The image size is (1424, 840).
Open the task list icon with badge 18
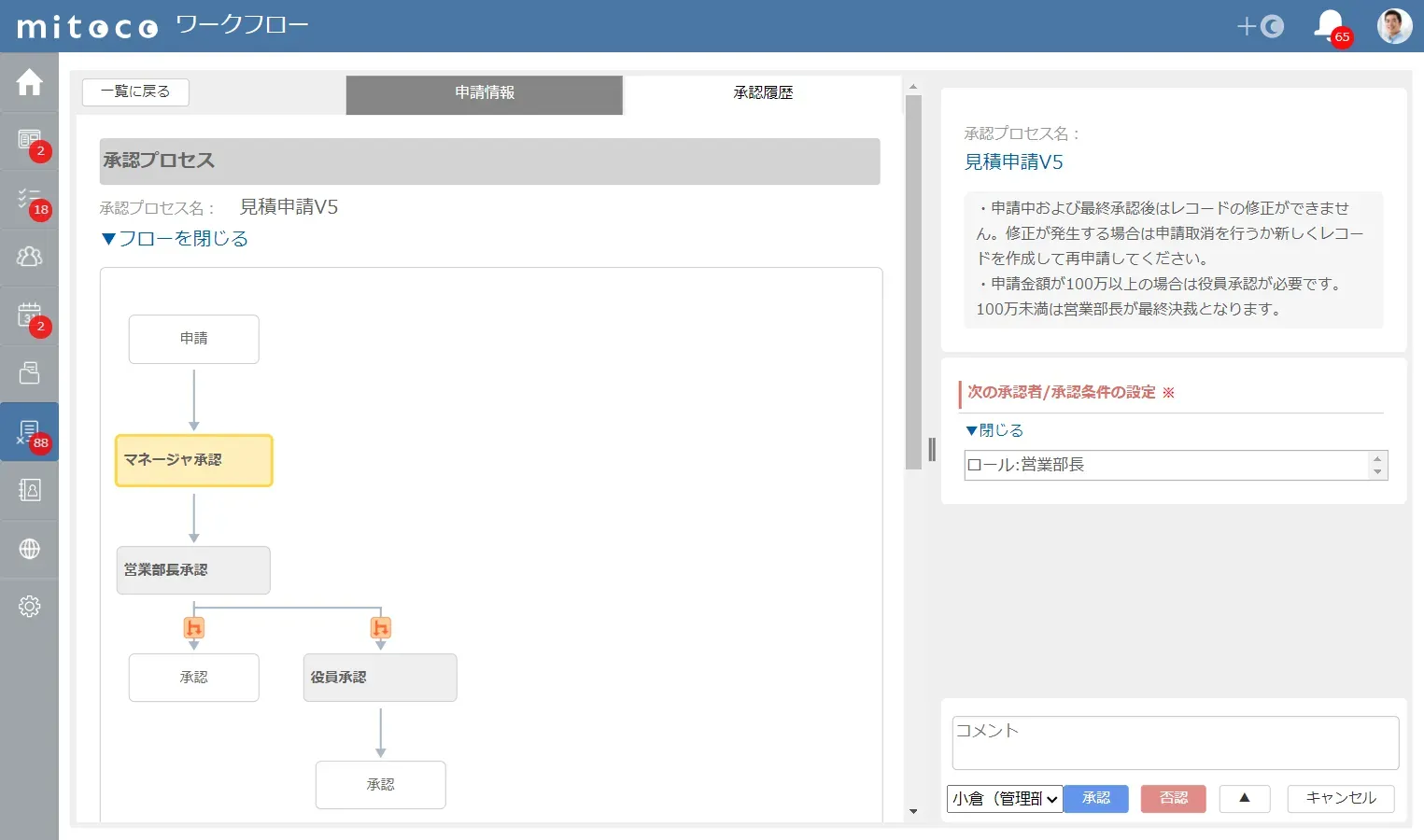(29, 198)
